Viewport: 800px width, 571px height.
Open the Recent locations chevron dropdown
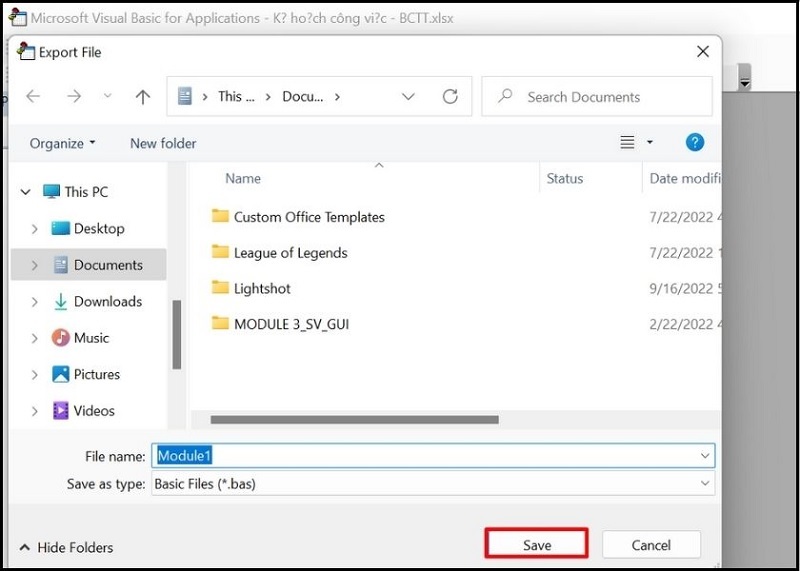click(108, 97)
